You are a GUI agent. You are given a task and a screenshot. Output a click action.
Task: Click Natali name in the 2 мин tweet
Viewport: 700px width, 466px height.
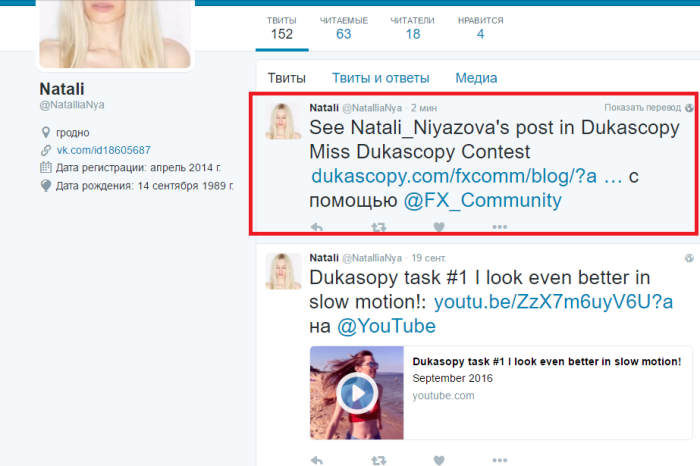tap(324, 108)
